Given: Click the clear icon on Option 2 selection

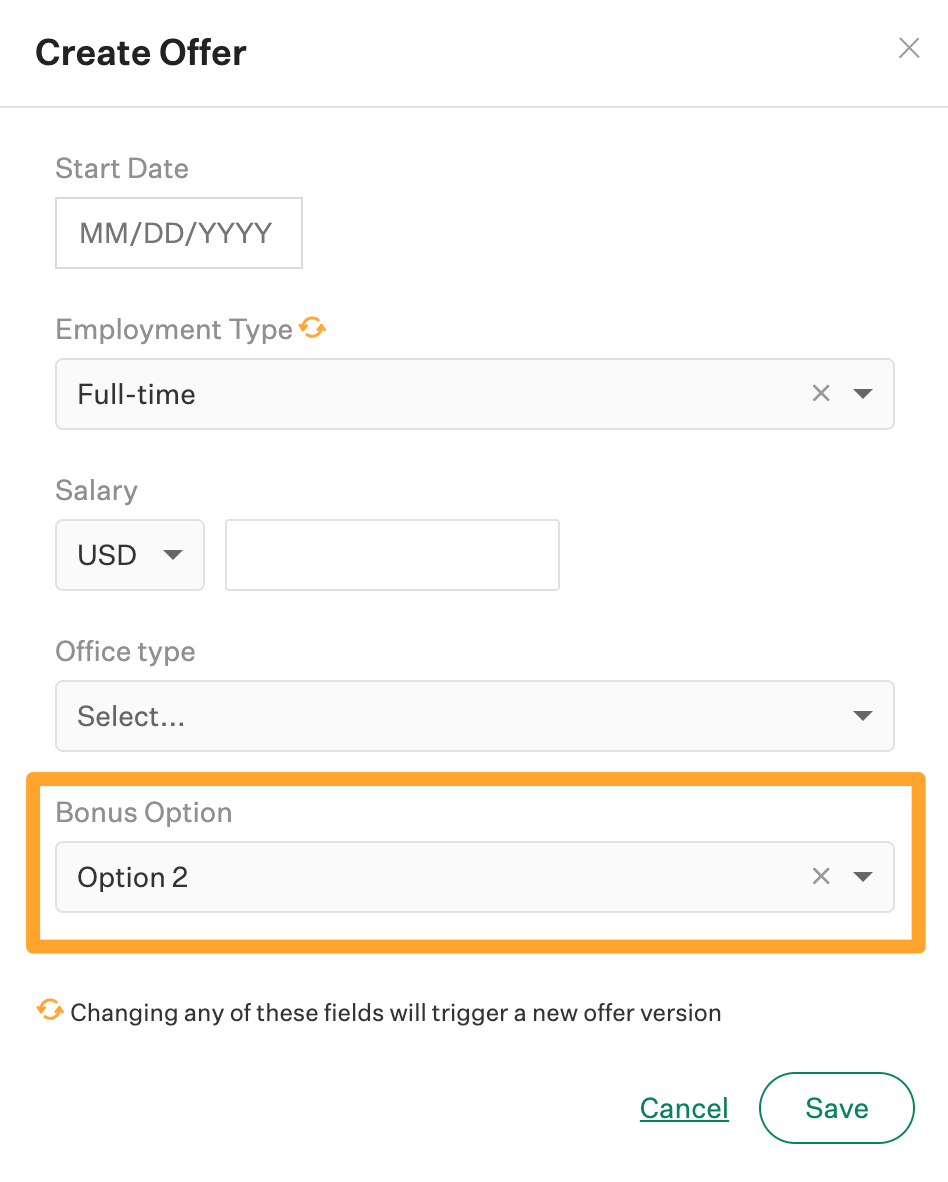Looking at the screenshot, I should 821,876.
